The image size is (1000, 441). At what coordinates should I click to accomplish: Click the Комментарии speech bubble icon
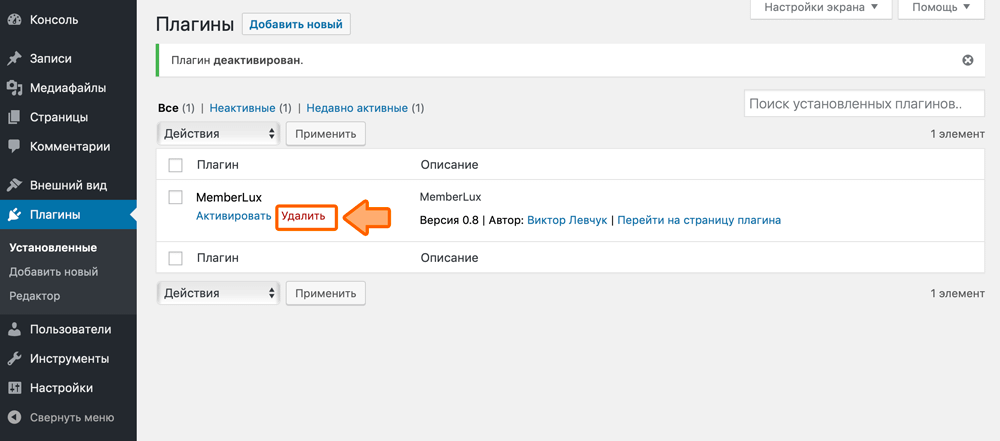tap(15, 146)
